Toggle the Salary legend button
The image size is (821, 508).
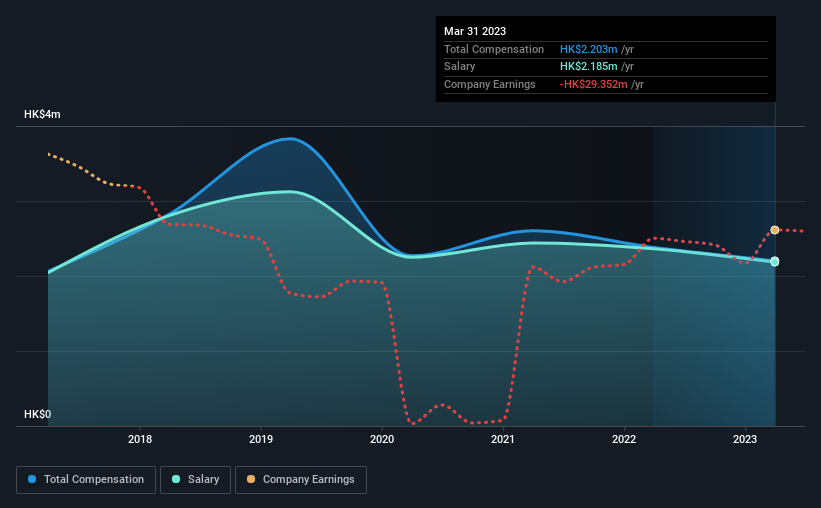(x=195, y=480)
